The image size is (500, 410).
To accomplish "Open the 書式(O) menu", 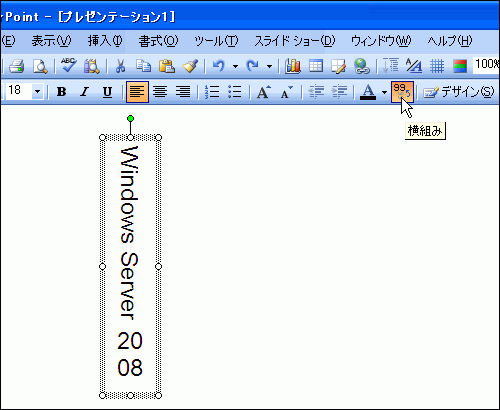I will [x=159, y=41].
